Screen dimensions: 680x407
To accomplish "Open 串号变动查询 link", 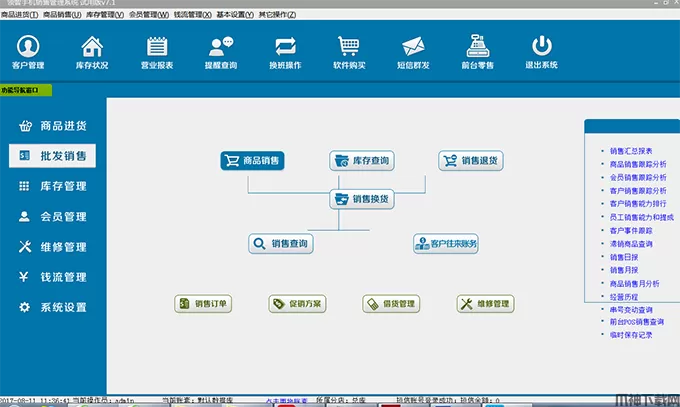I will point(631,310).
